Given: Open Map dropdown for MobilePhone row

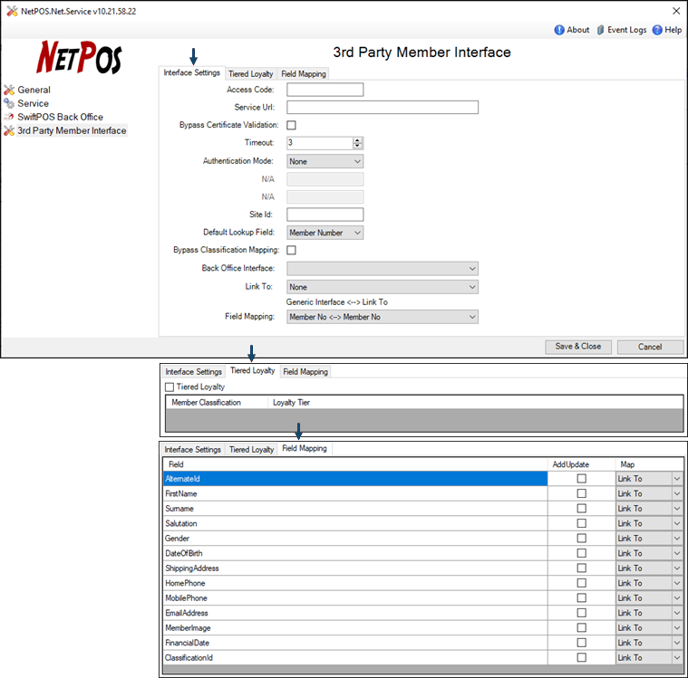Looking at the screenshot, I should tap(649, 598).
